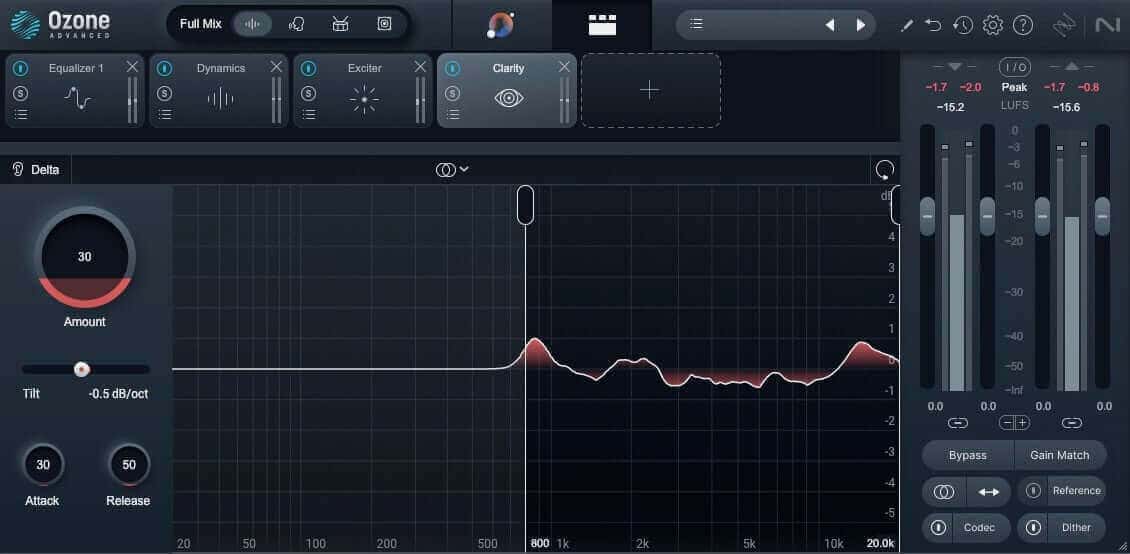Select the vocal focus head icon
The image size is (1130, 554).
(296, 24)
